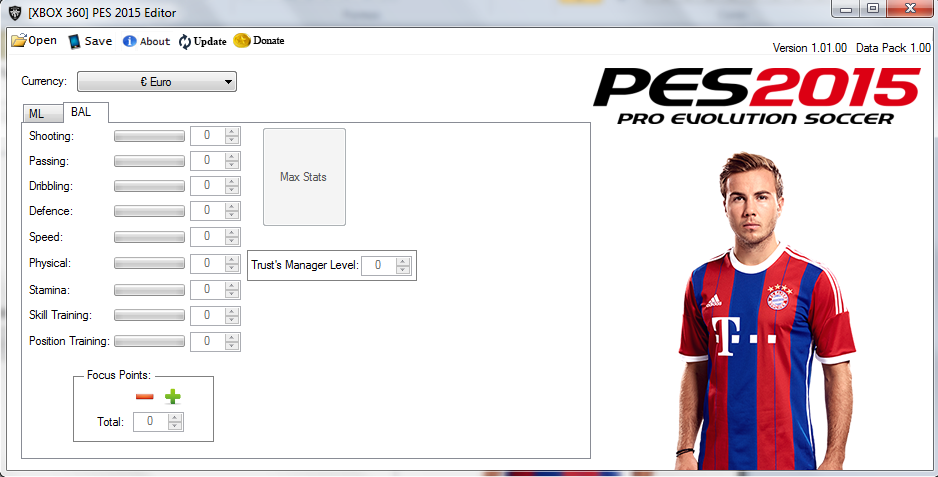Click the Save icon in toolbar
The height and width of the screenshot is (477, 938).
coord(74,41)
